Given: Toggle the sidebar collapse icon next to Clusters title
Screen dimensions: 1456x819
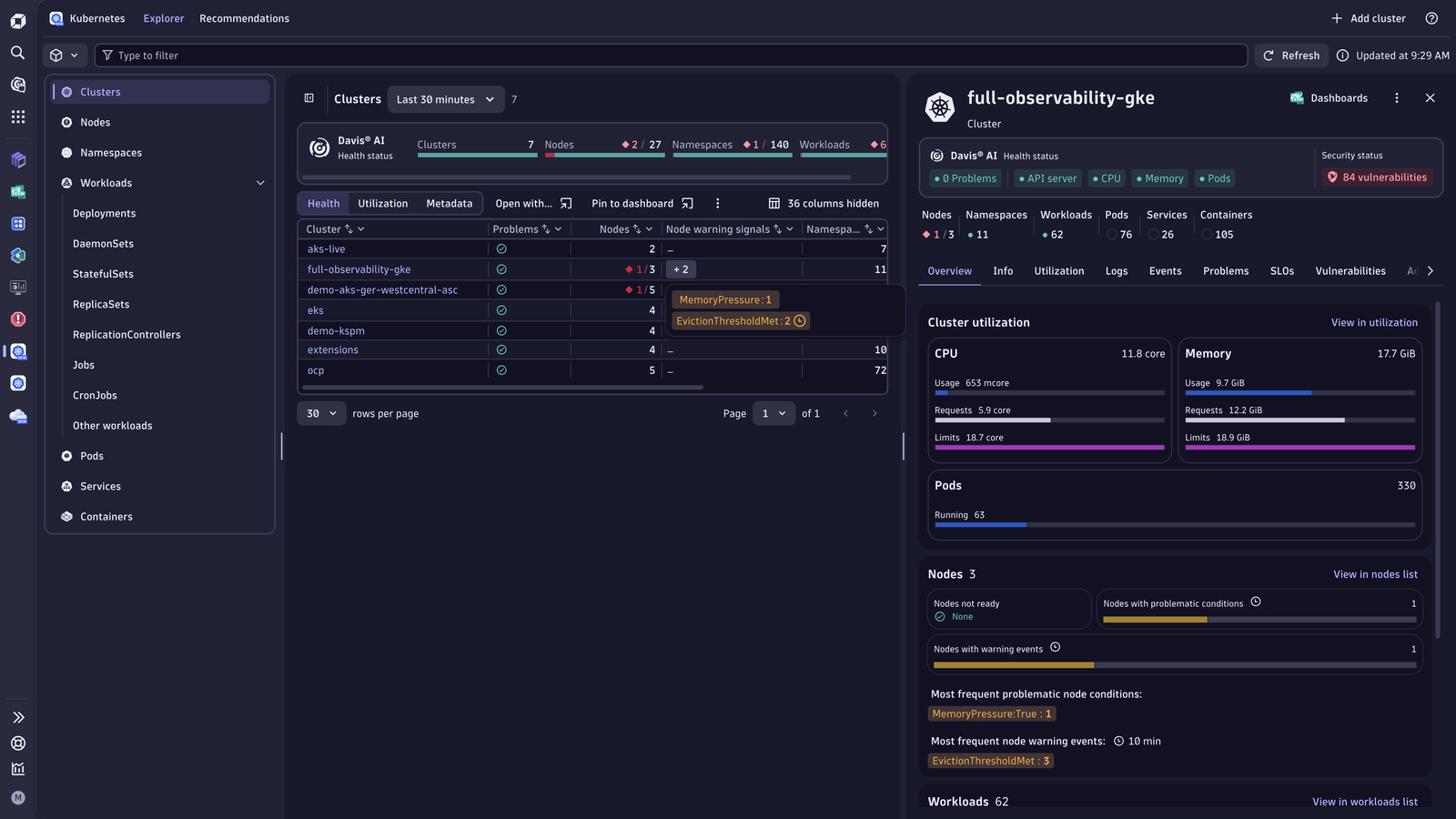Looking at the screenshot, I should (x=309, y=98).
